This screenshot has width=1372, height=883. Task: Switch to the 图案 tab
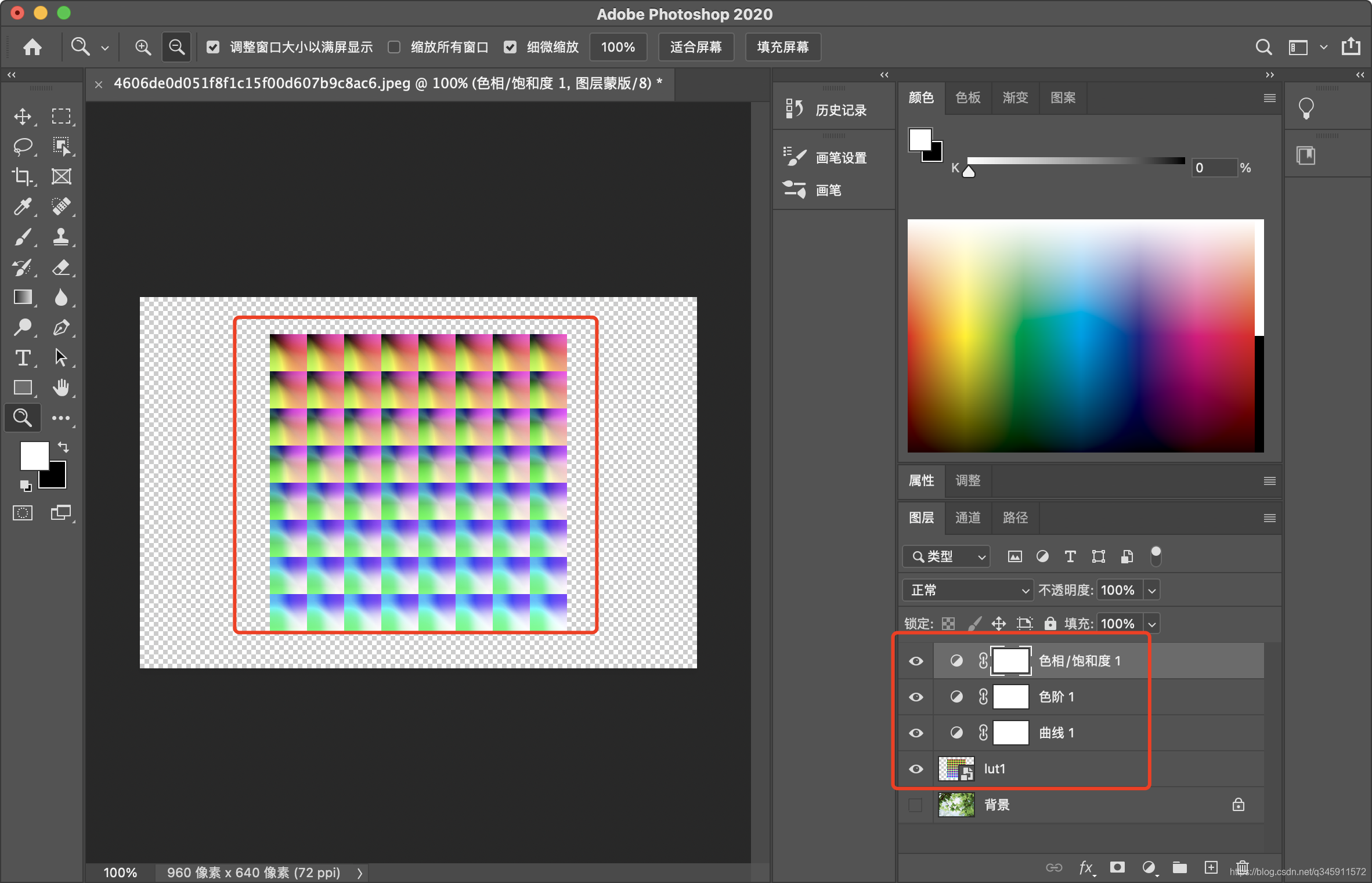[1063, 97]
